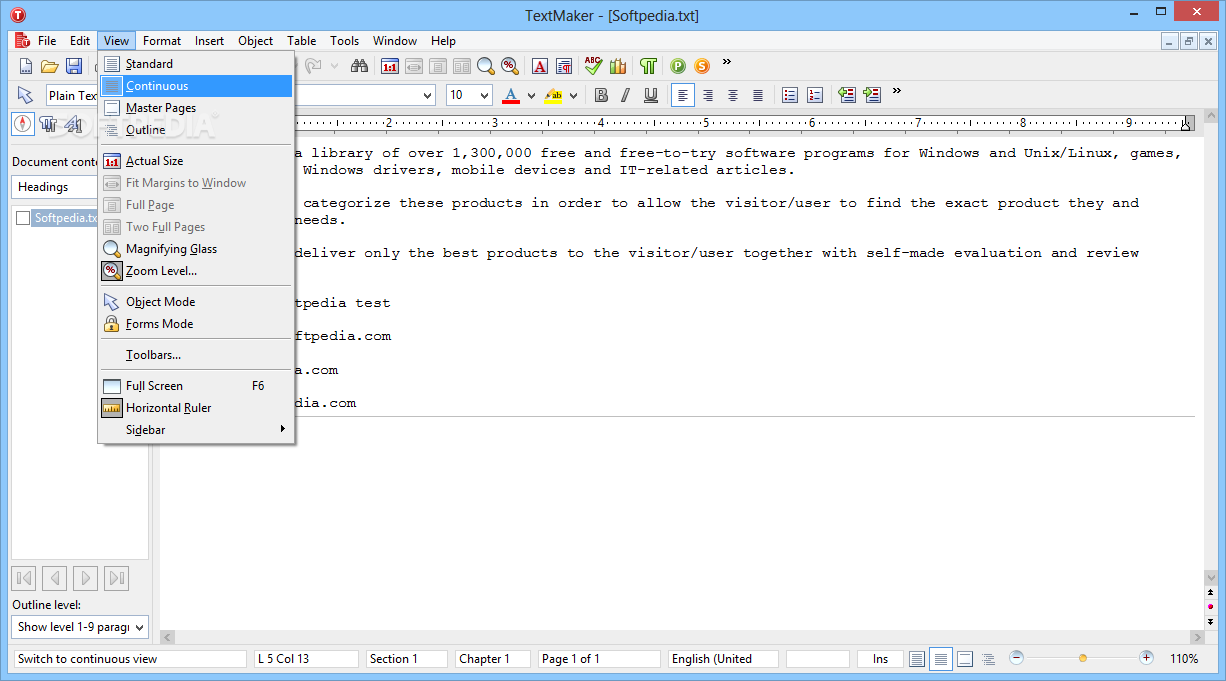This screenshot has width=1226, height=681.
Task: Open the Headings dropdown in the sidebar
Action: click(x=56, y=186)
